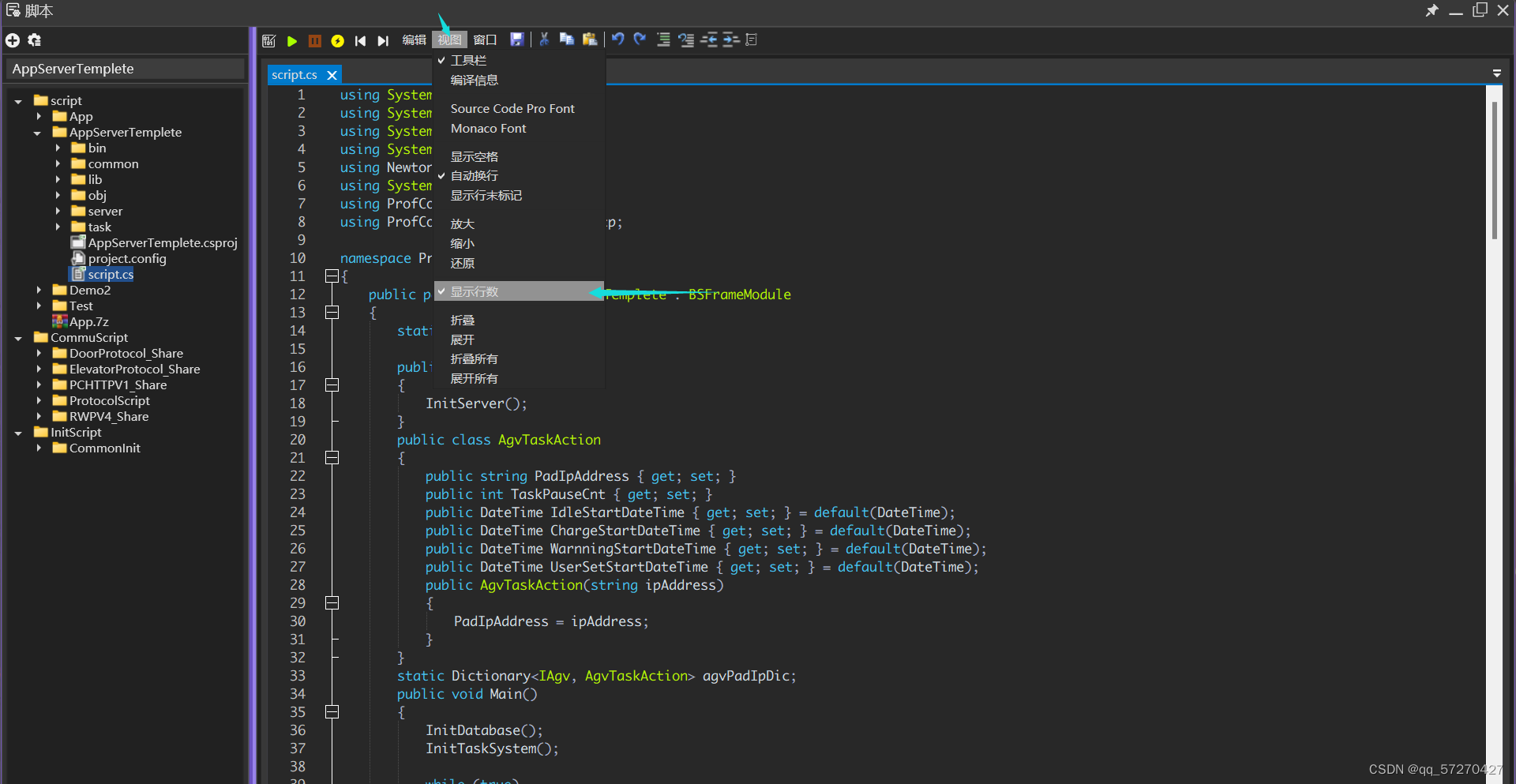Jump to previous with skip-back icon
This screenshot has width=1516, height=784.
(x=361, y=40)
